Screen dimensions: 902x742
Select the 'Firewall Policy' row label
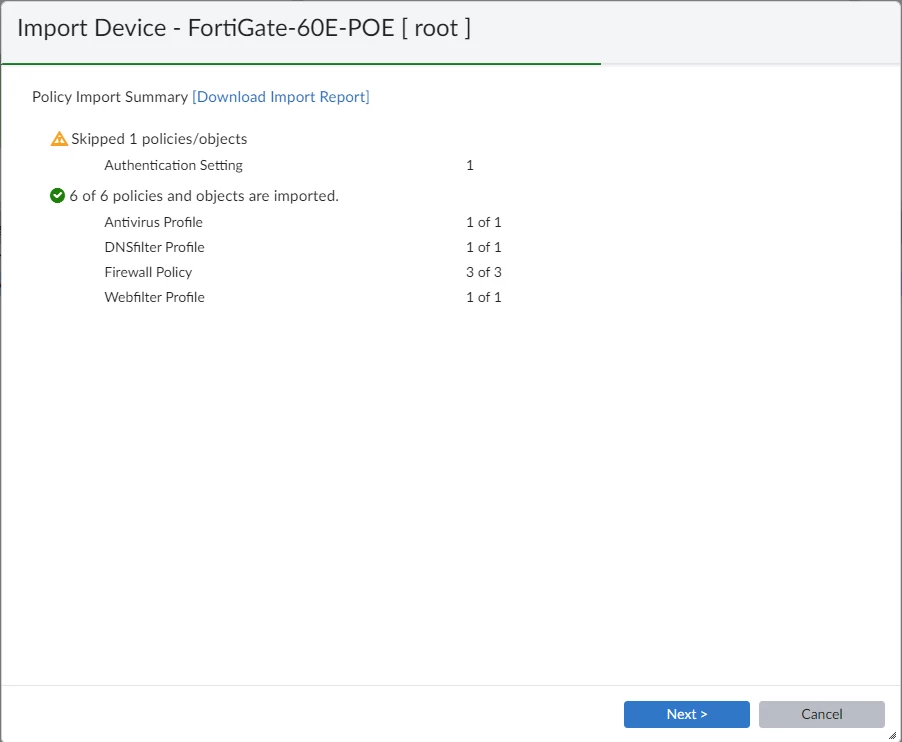(x=148, y=272)
